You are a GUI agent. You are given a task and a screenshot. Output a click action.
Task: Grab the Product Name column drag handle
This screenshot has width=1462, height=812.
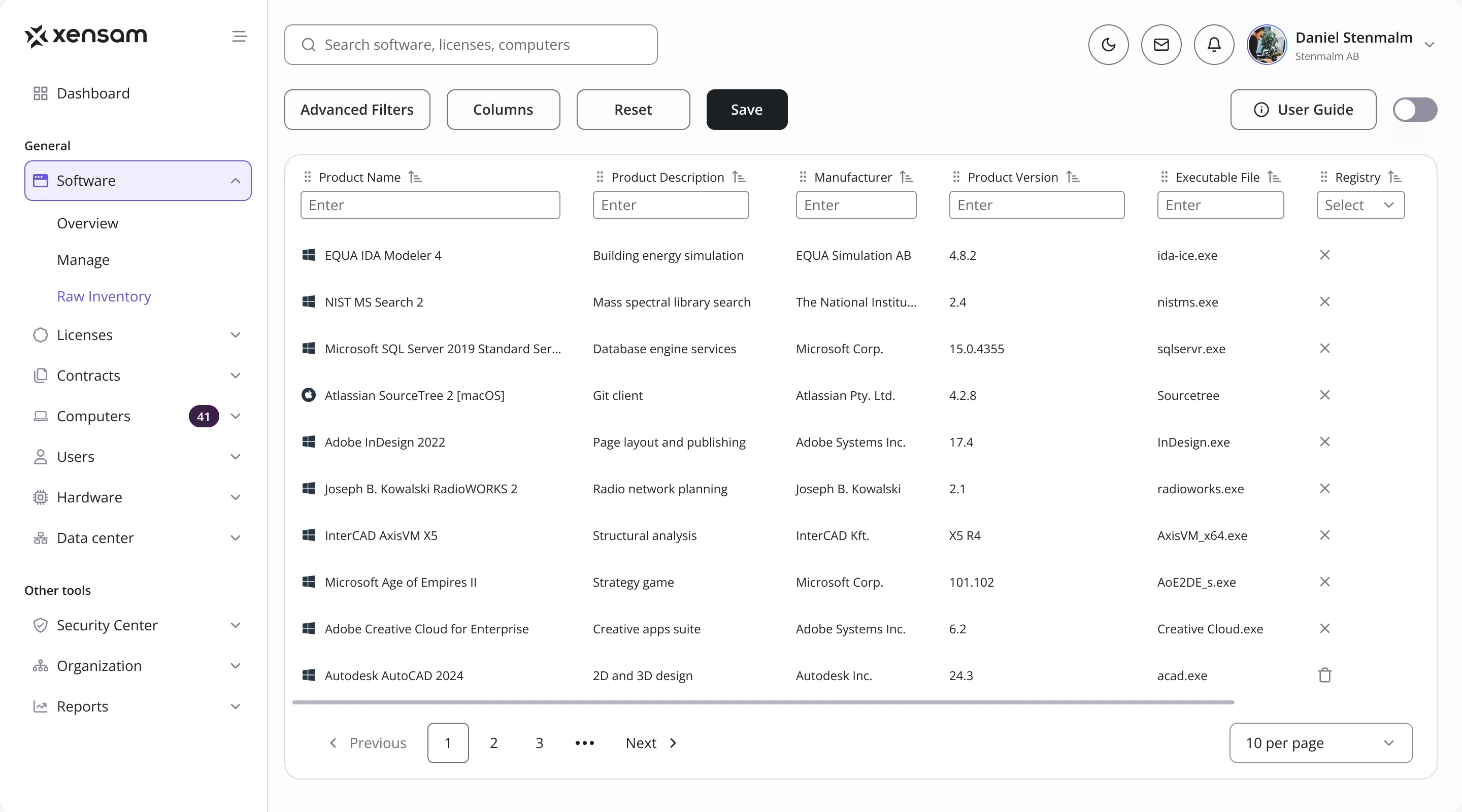pyautogui.click(x=307, y=177)
